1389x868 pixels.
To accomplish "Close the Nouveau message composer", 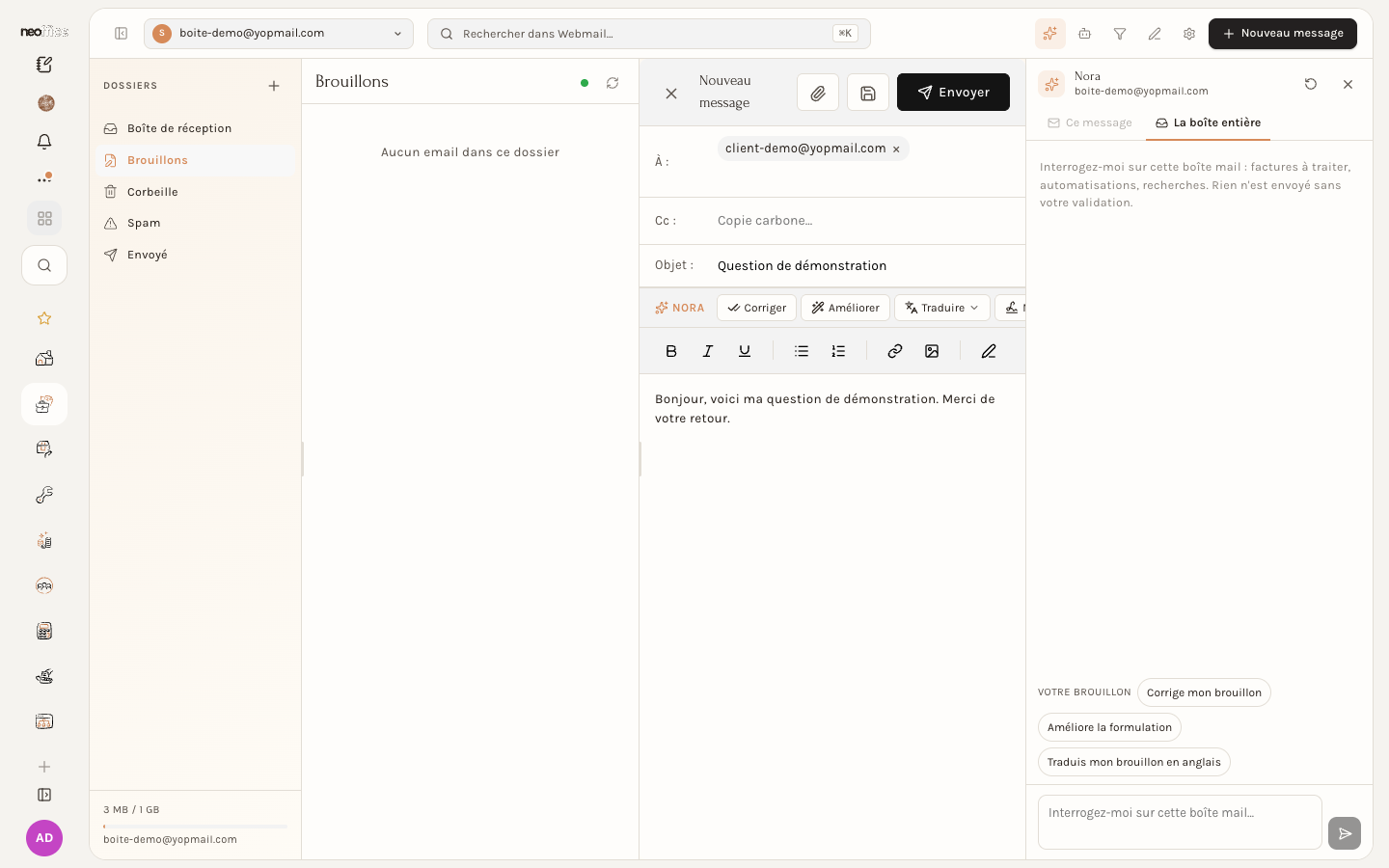I will (671, 94).
